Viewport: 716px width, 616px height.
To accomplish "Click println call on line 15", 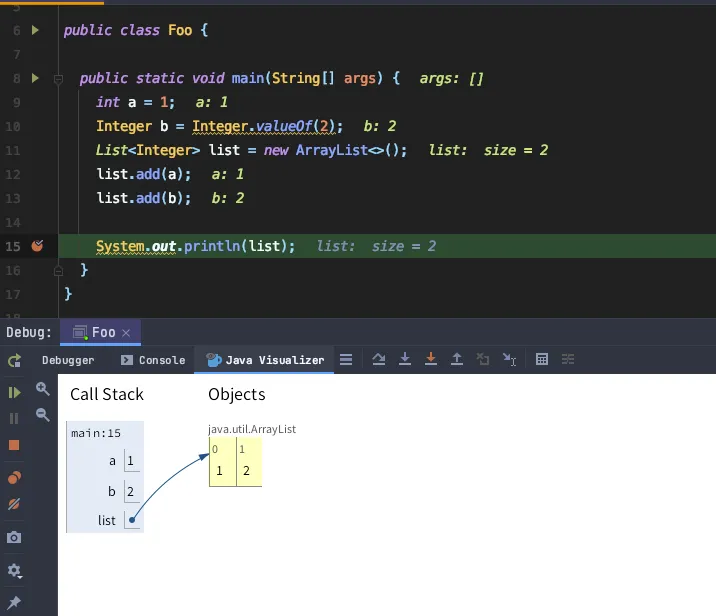I will coord(211,246).
